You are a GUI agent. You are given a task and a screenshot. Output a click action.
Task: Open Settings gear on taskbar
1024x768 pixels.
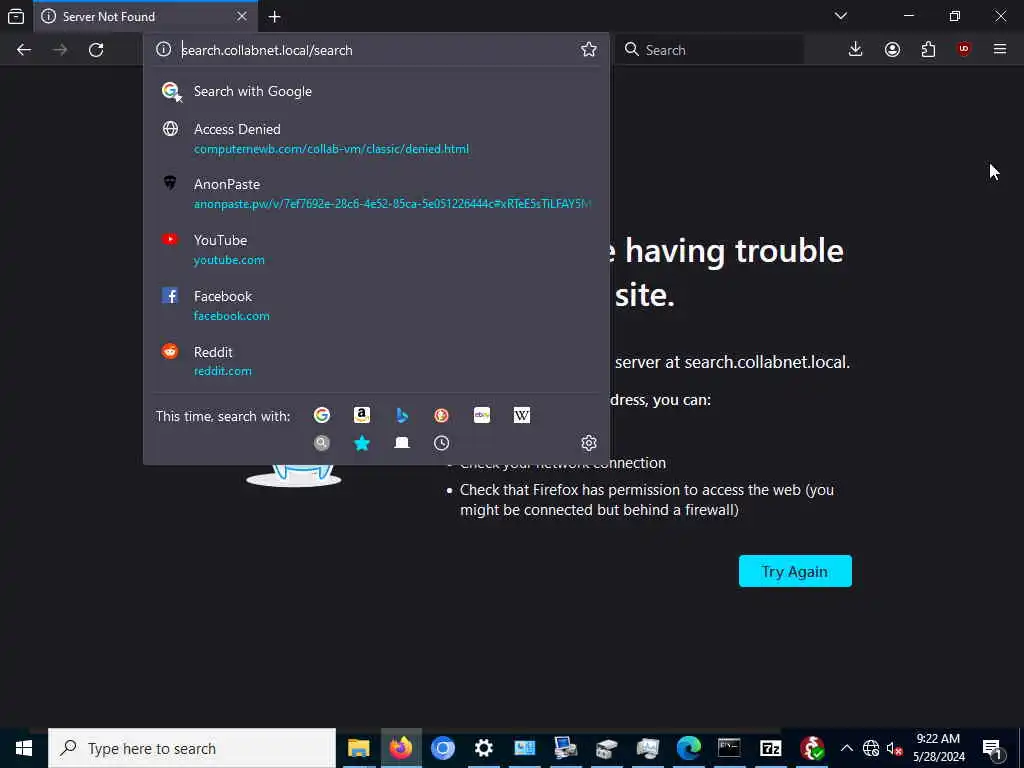point(483,748)
